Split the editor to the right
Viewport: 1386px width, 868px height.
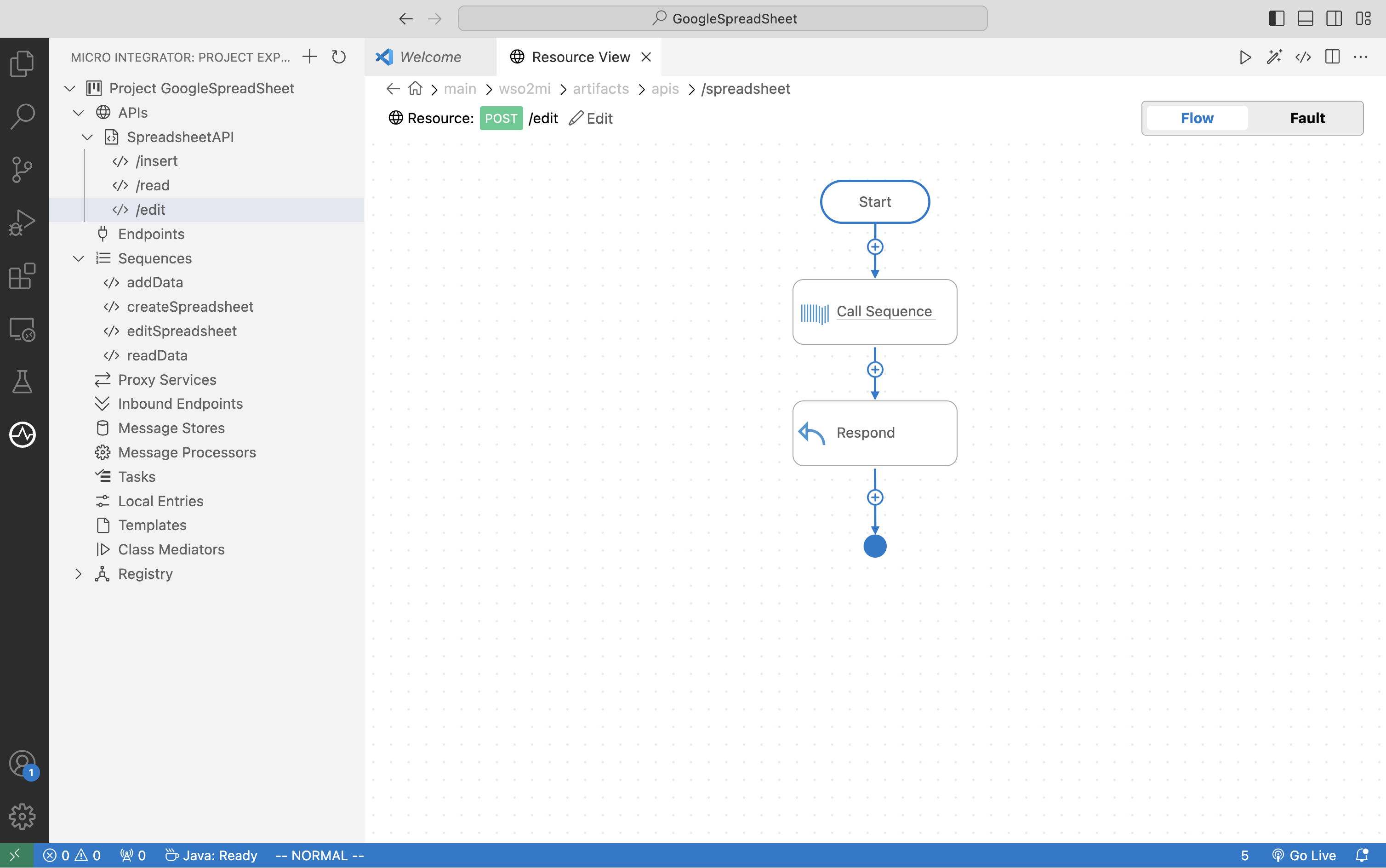[x=1333, y=57]
